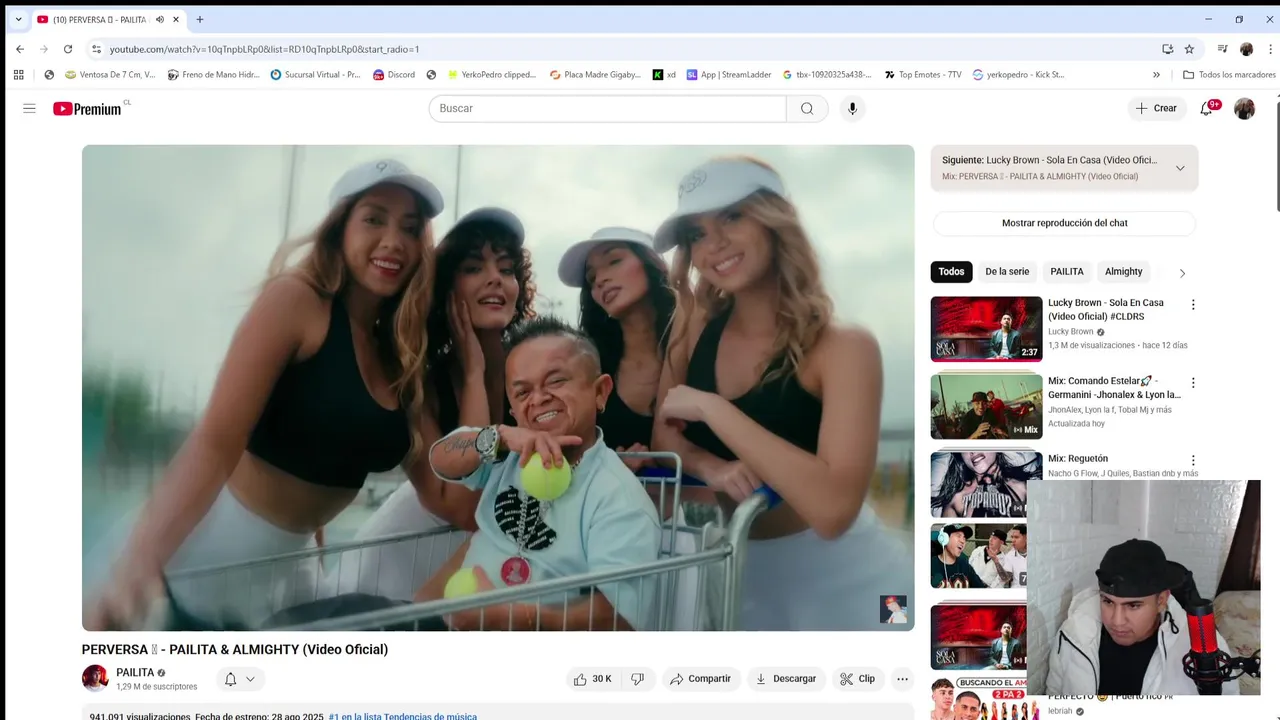Open Mix Reguetón thumbnail

pyautogui.click(x=986, y=484)
